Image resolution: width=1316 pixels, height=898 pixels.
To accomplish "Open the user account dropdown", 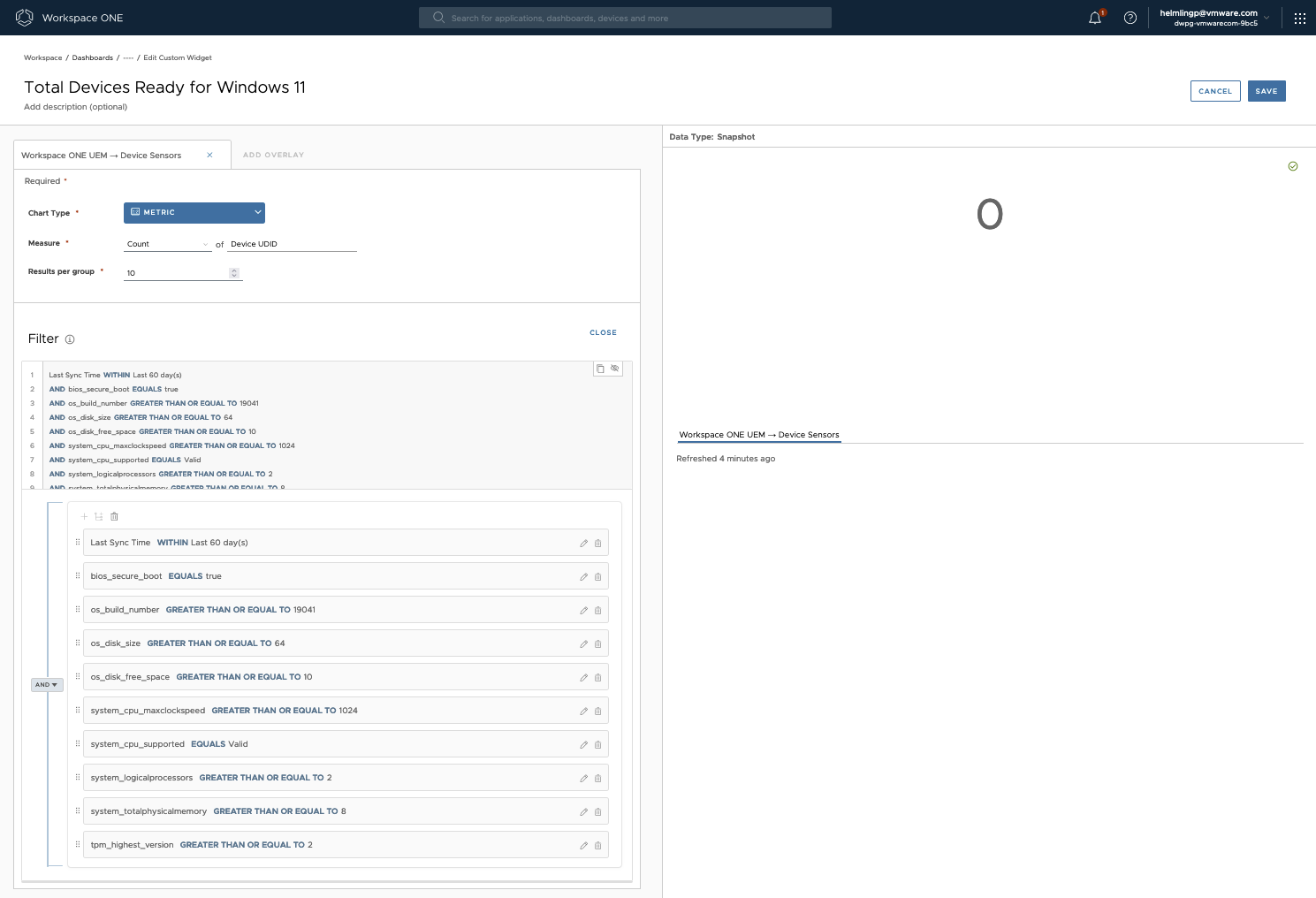I will [x=1214, y=18].
